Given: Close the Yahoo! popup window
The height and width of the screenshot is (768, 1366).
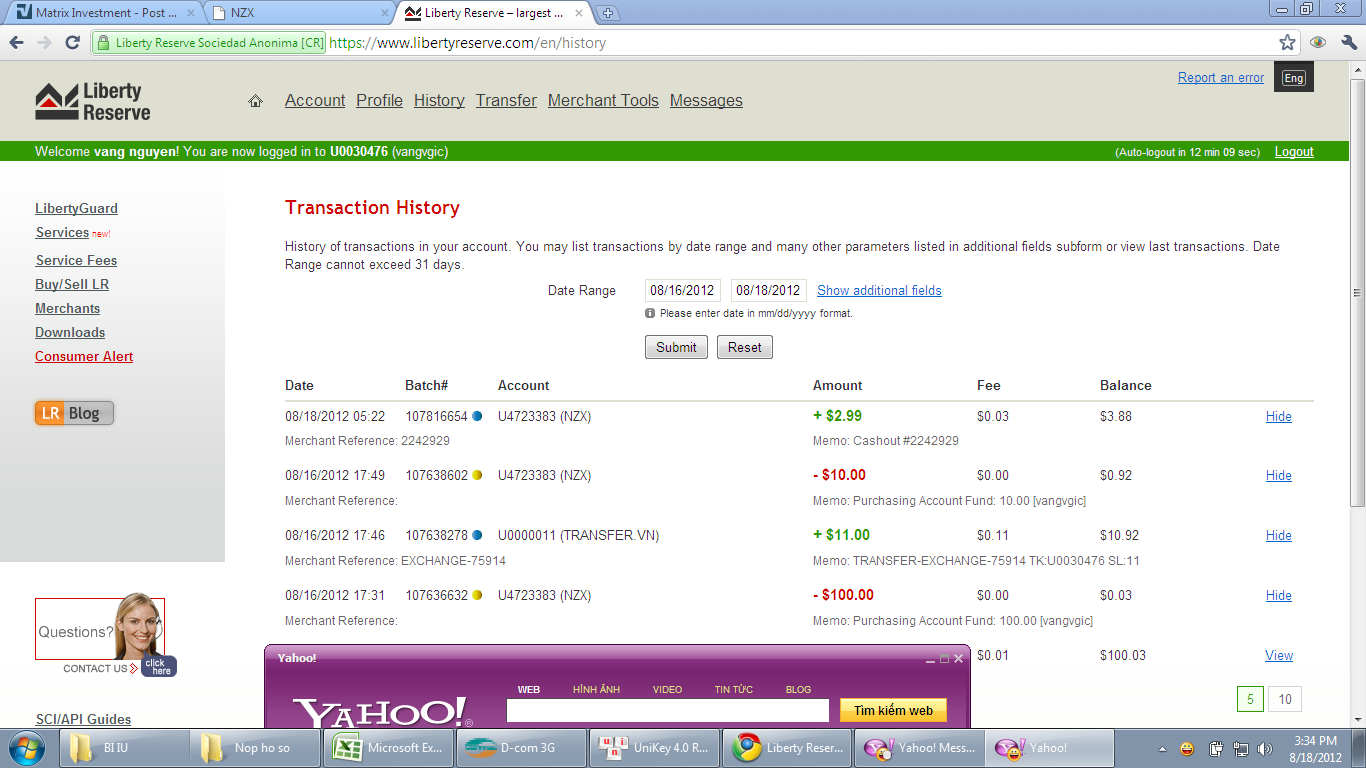Looking at the screenshot, I should click(x=958, y=658).
